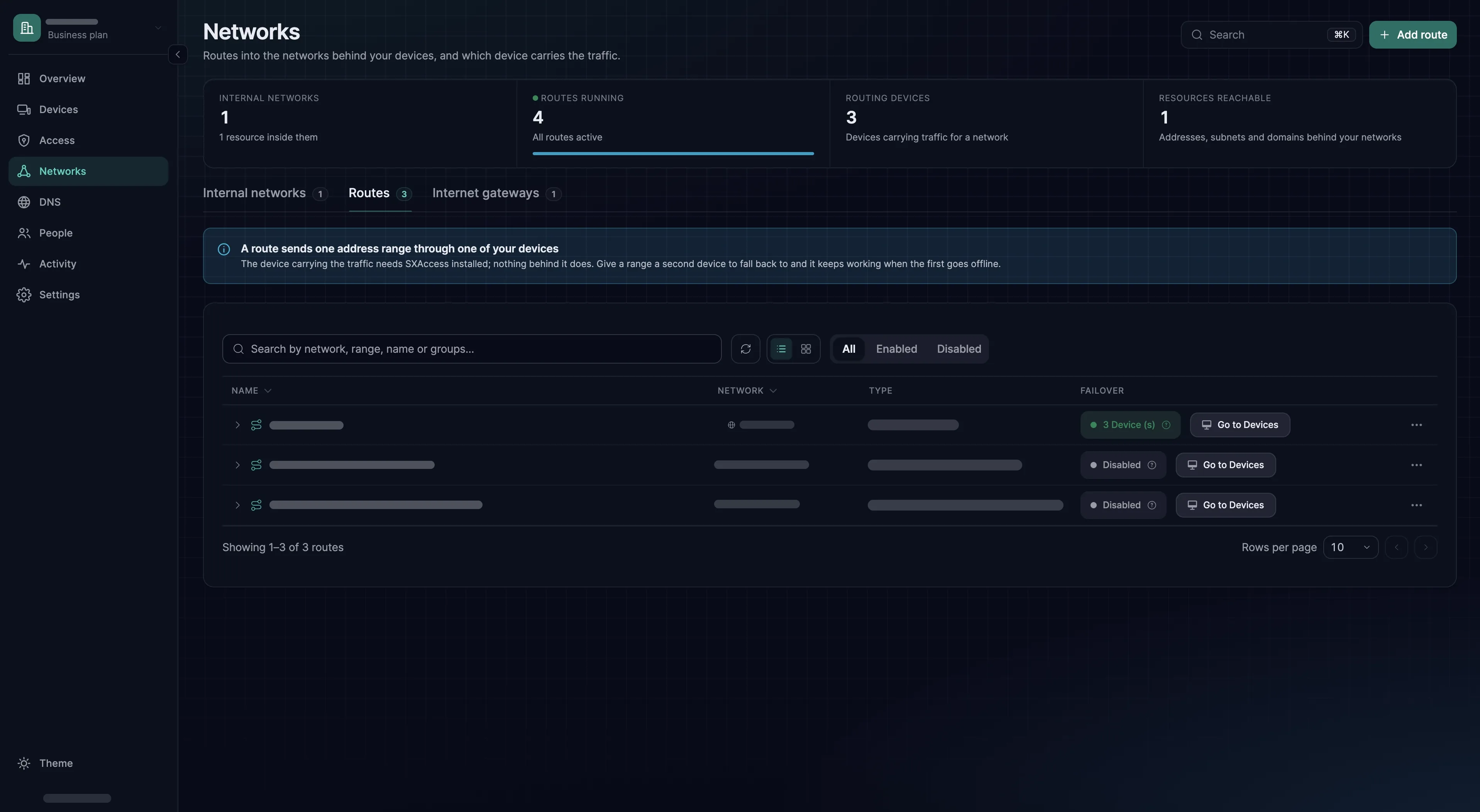This screenshot has height=812, width=1480.
Task: Click help icon on third row Disabled badge
Action: click(1152, 505)
